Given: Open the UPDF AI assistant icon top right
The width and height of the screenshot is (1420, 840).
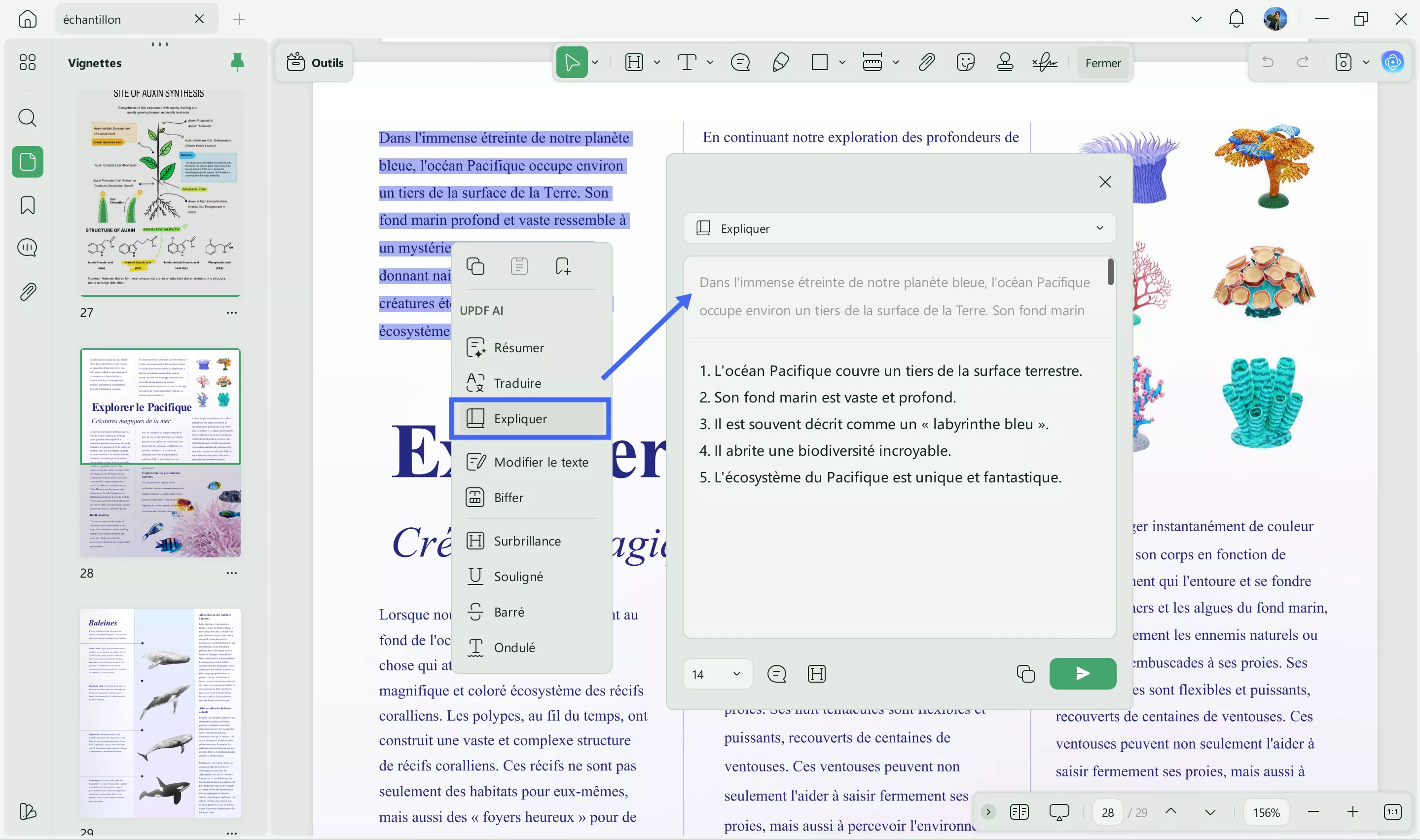Looking at the screenshot, I should coord(1393,62).
